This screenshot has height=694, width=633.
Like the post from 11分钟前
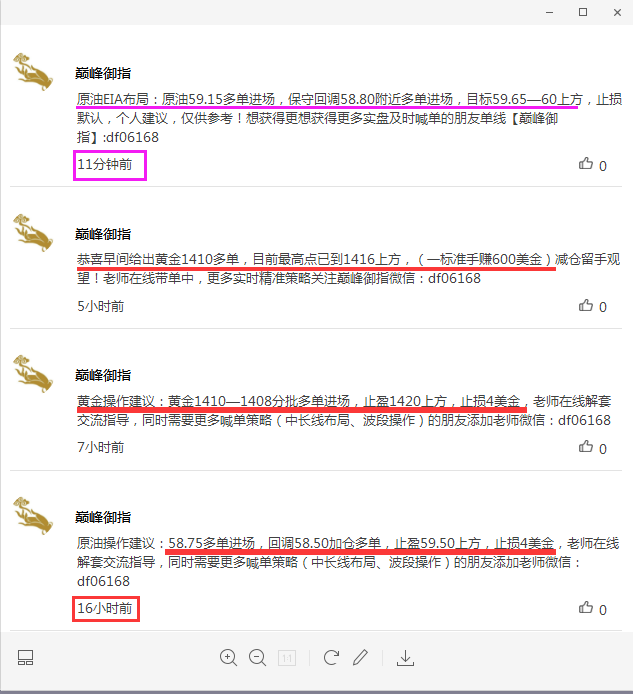586,164
